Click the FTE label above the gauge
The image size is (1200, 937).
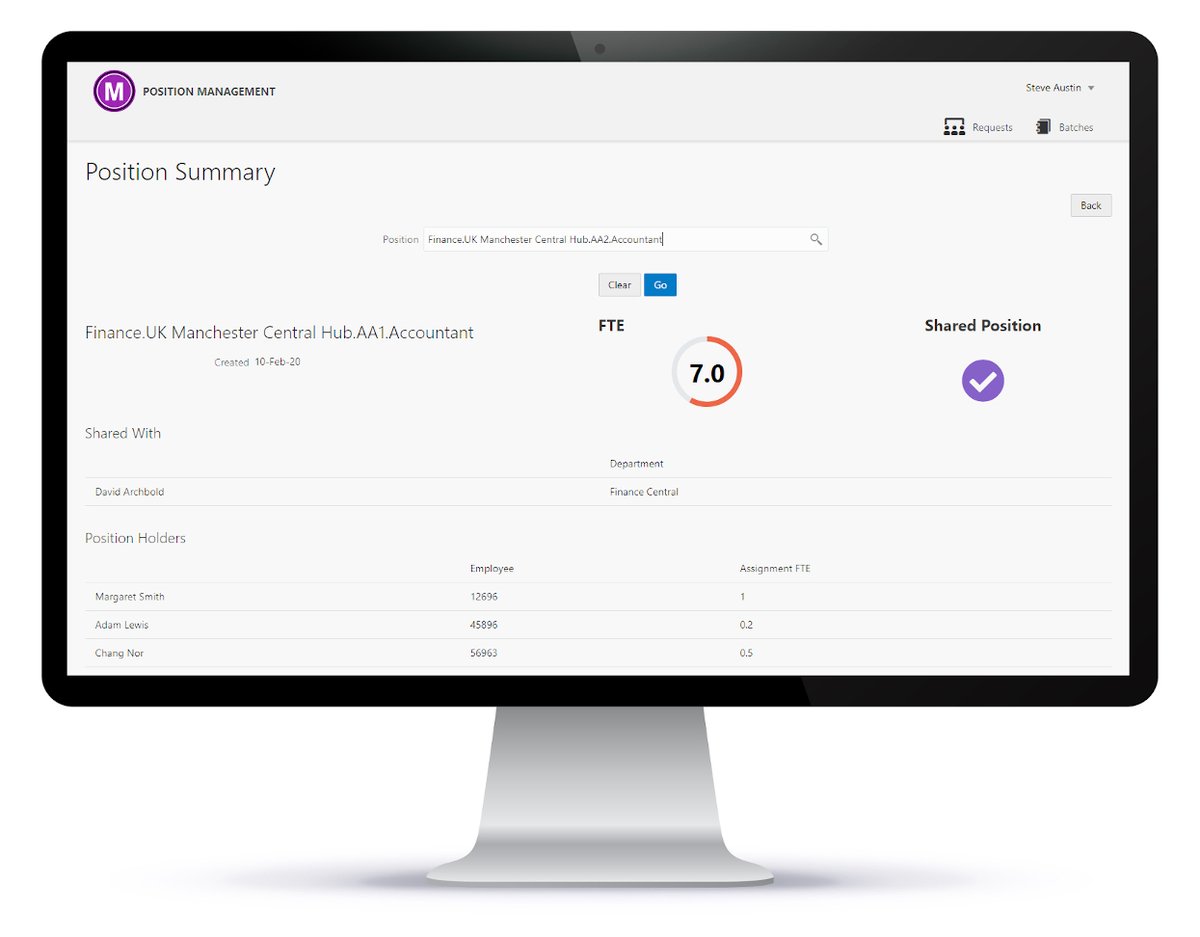pos(611,325)
